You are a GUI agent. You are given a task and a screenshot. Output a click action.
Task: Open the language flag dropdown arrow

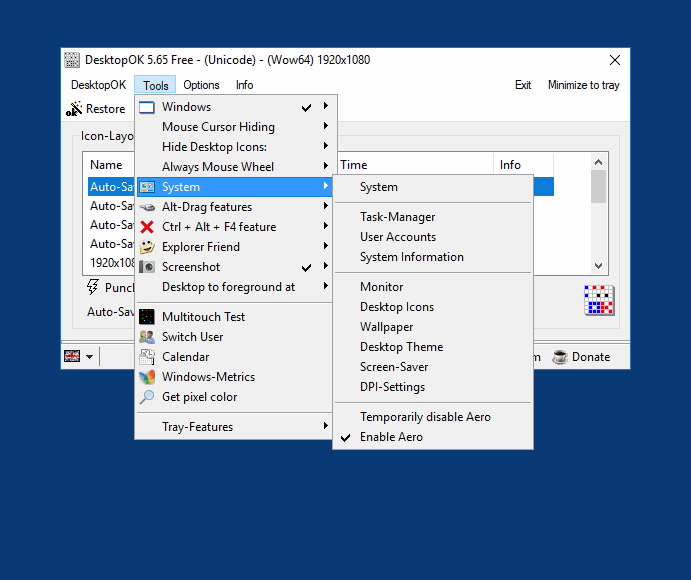coord(90,357)
